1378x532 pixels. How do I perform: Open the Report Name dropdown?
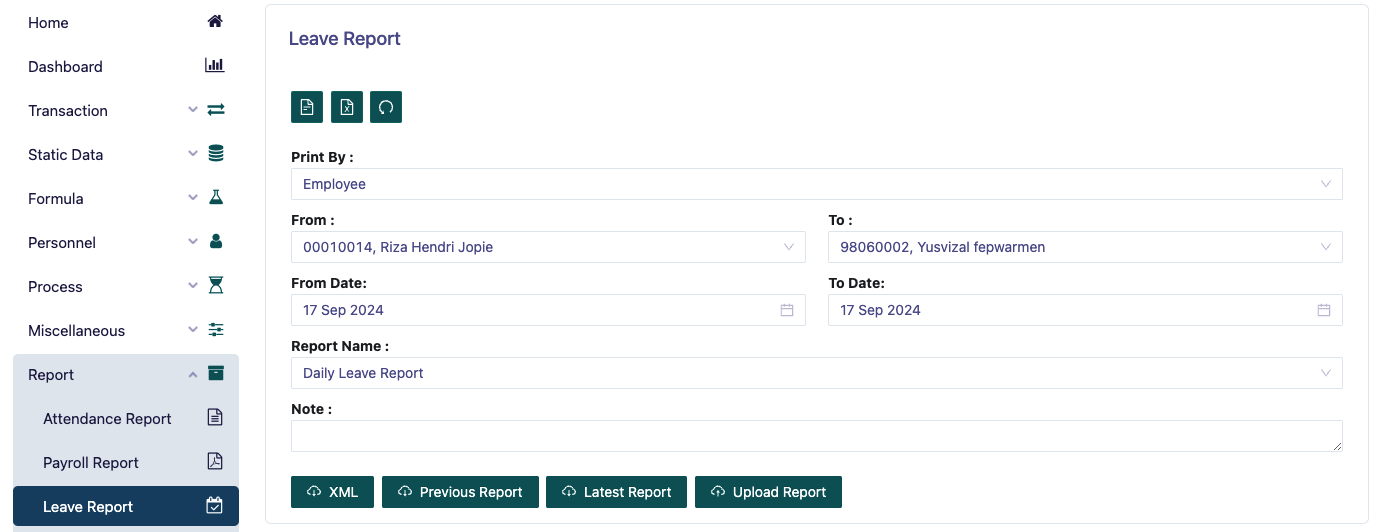coord(816,373)
